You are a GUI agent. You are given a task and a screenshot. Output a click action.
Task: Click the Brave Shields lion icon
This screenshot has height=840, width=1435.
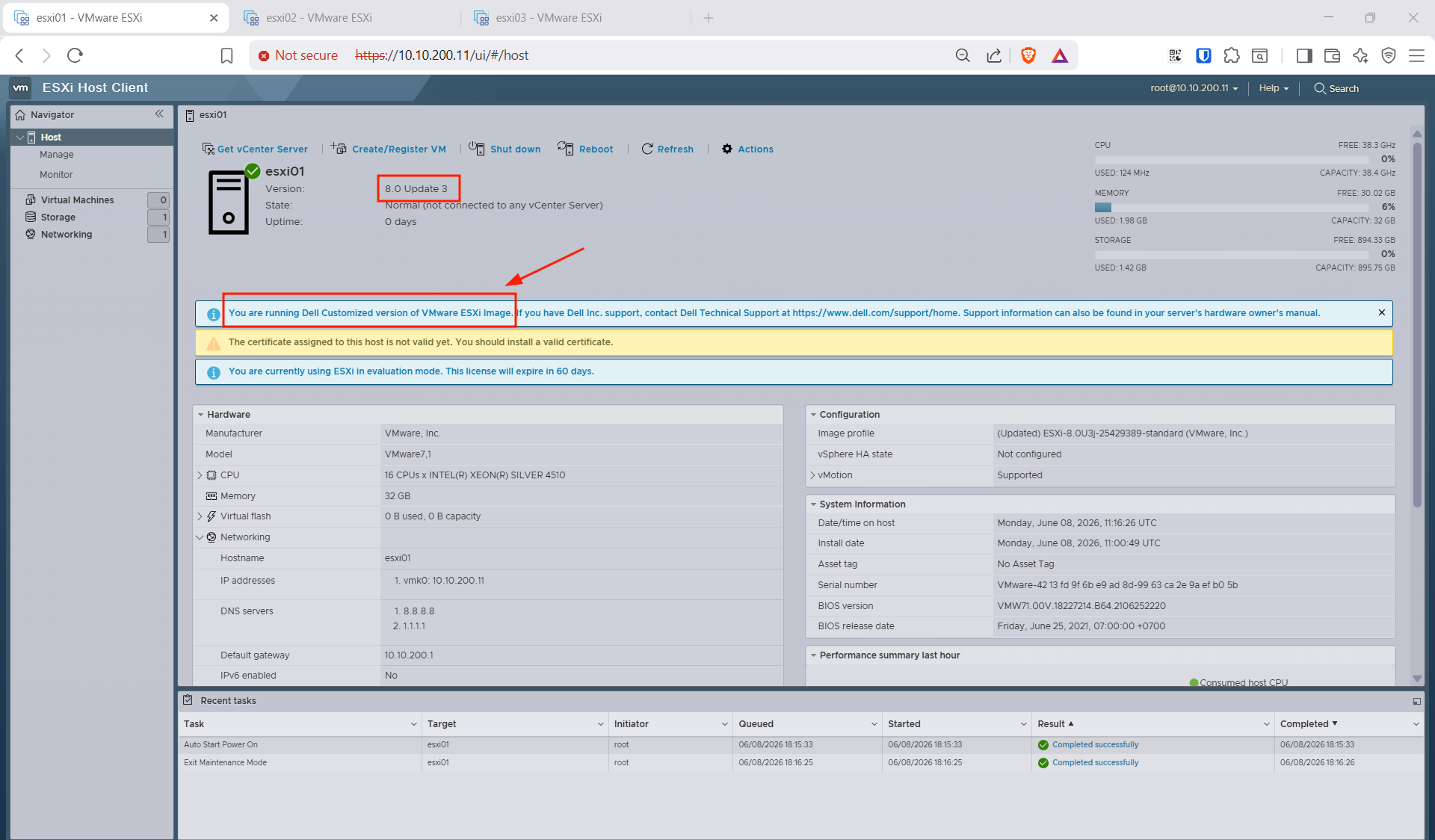point(1028,55)
